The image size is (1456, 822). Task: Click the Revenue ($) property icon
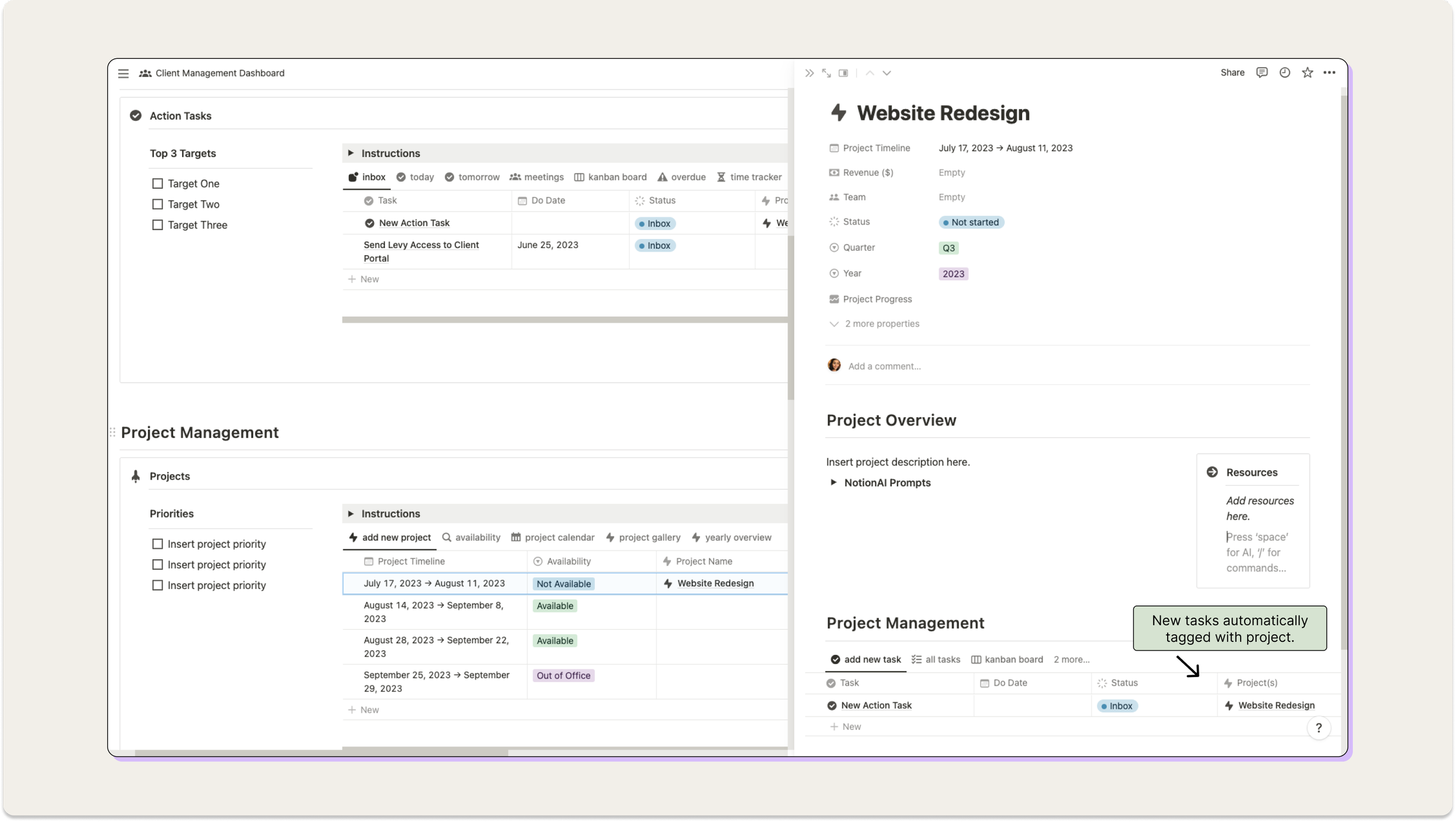pos(834,172)
